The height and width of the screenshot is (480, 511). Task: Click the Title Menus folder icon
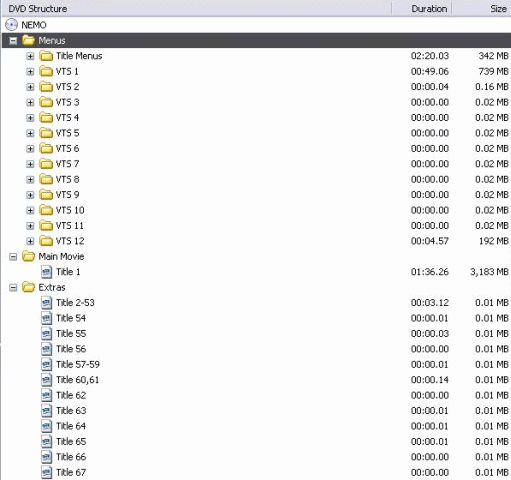pyautogui.click(x=46, y=56)
